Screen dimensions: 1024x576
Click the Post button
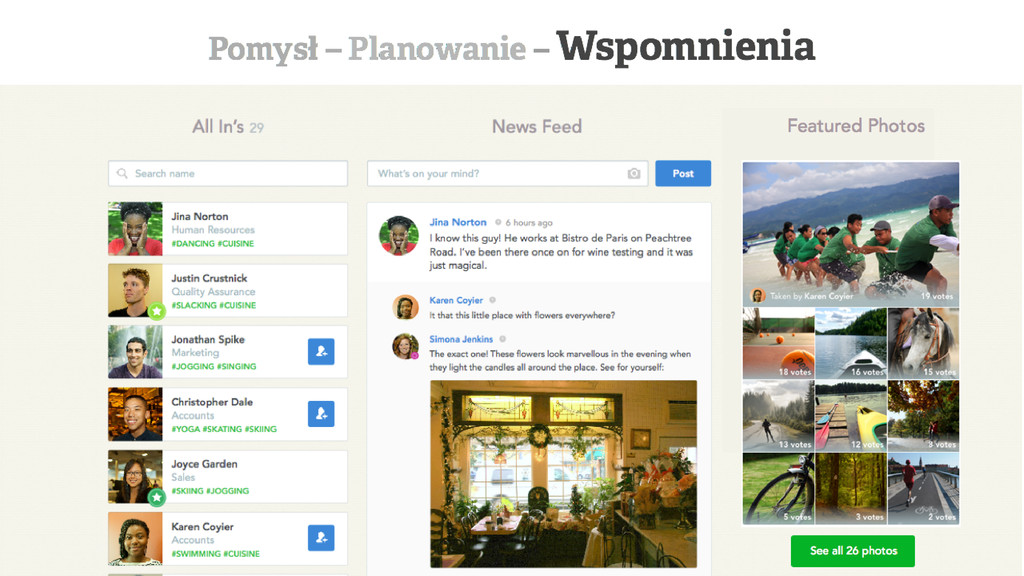683,173
